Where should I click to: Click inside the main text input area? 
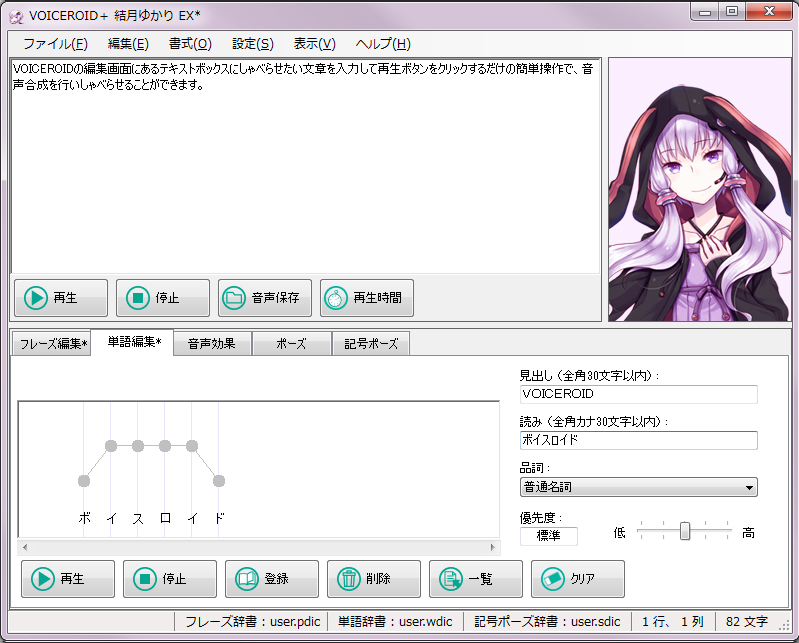[x=306, y=166]
